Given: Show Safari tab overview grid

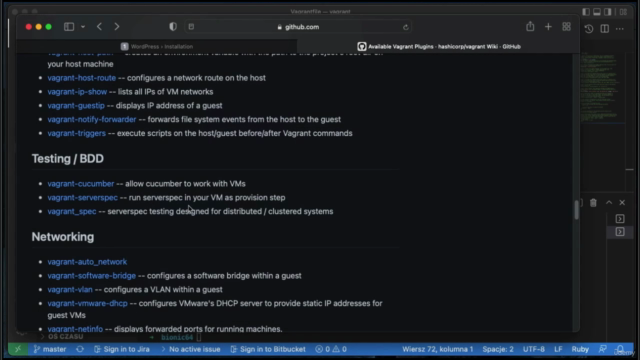Looking at the screenshot, I should [x=566, y=27].
